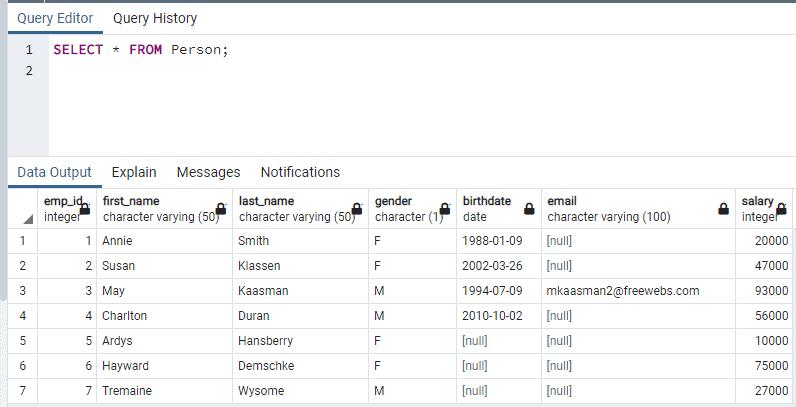The image size is (796, 407).
Task: Click the lock icon on salary column
Action: point(783,209)
